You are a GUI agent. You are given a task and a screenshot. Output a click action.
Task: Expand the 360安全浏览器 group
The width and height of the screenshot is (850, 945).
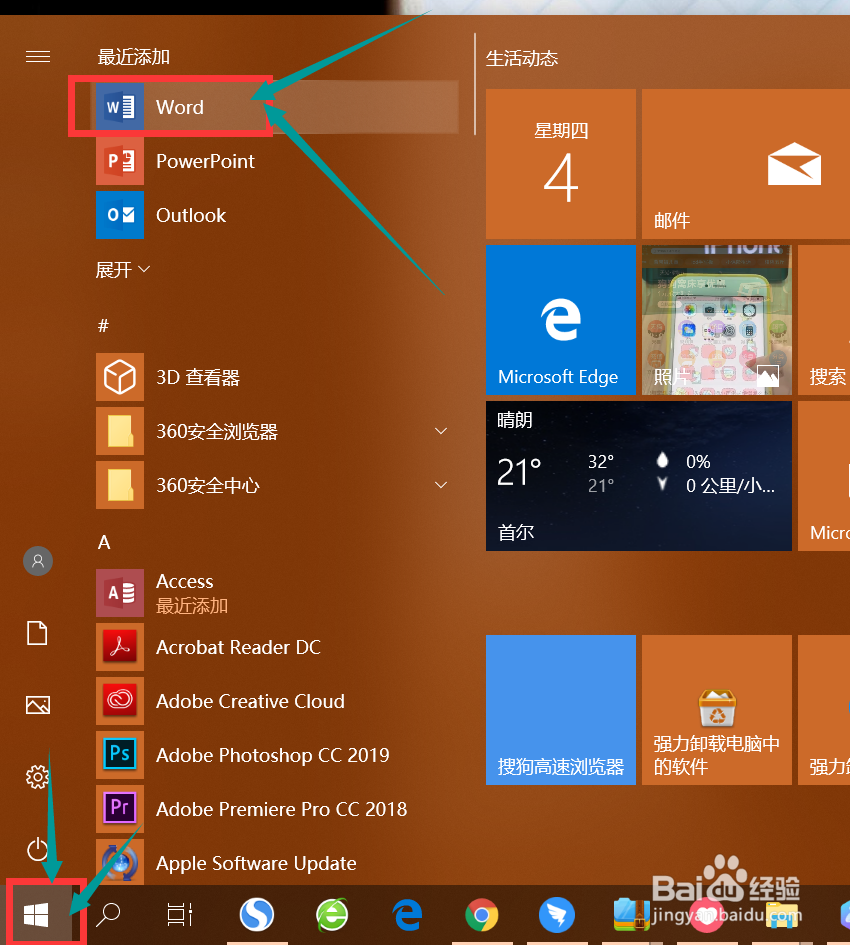pos(441,431)
